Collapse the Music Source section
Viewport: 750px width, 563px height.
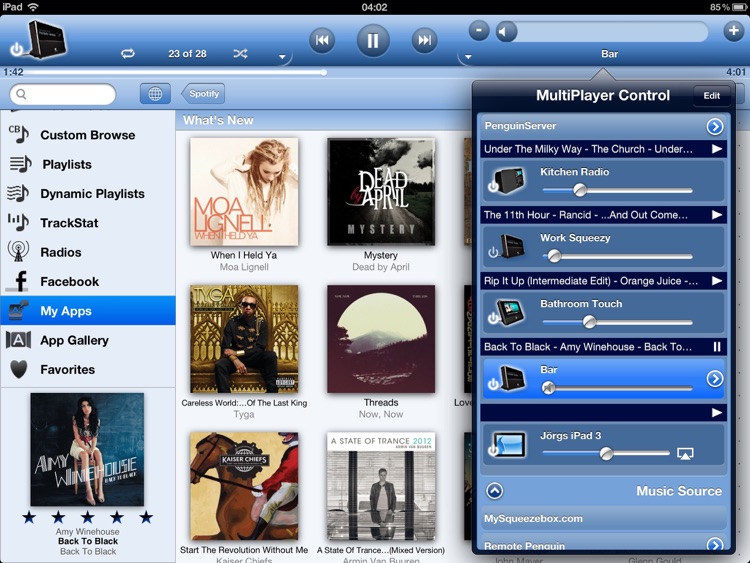(495, 491)
